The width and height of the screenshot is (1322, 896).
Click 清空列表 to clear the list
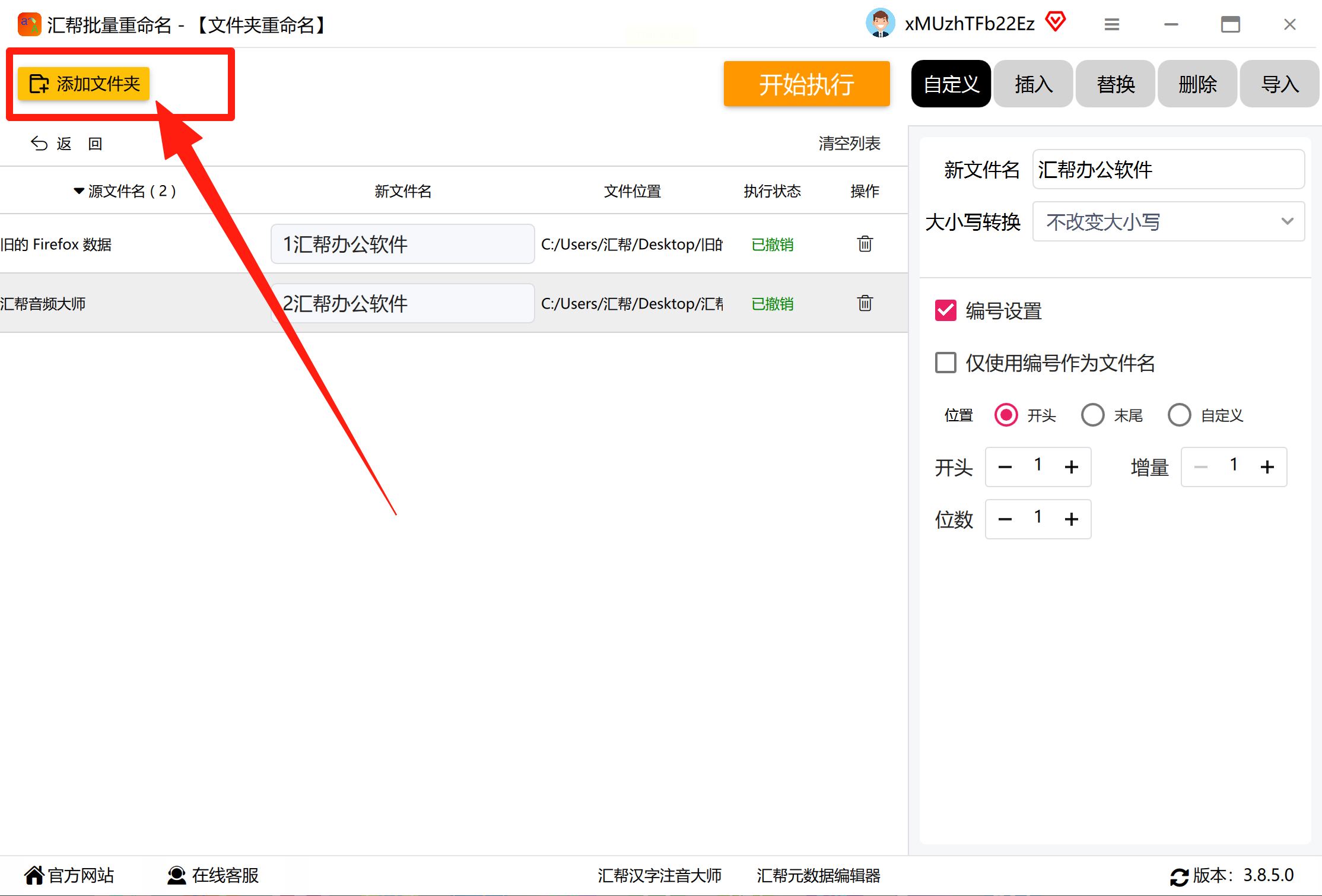click(849, 143)
